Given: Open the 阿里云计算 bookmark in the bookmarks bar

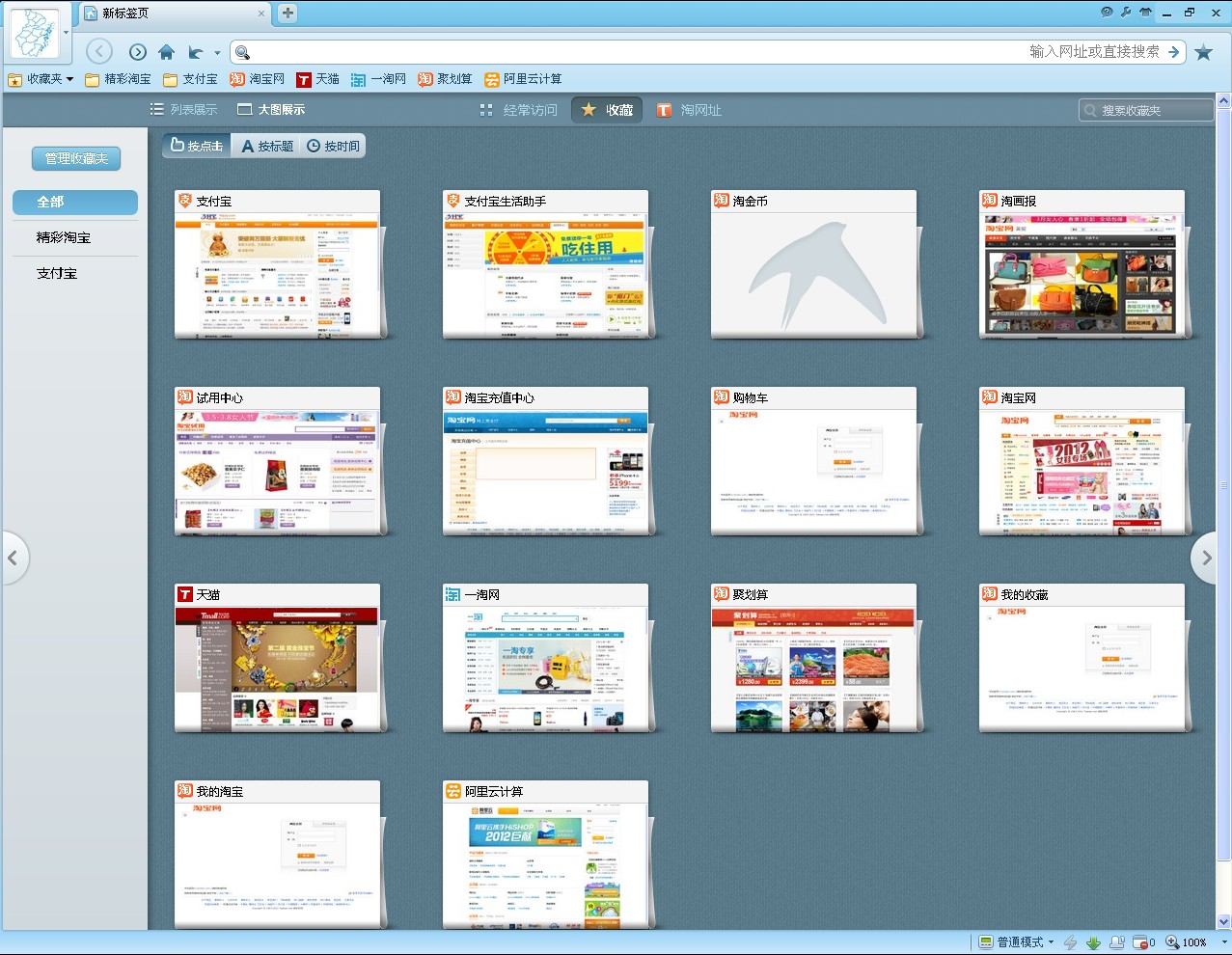Looking at the screenshot, I should click(x=523, y=79).
